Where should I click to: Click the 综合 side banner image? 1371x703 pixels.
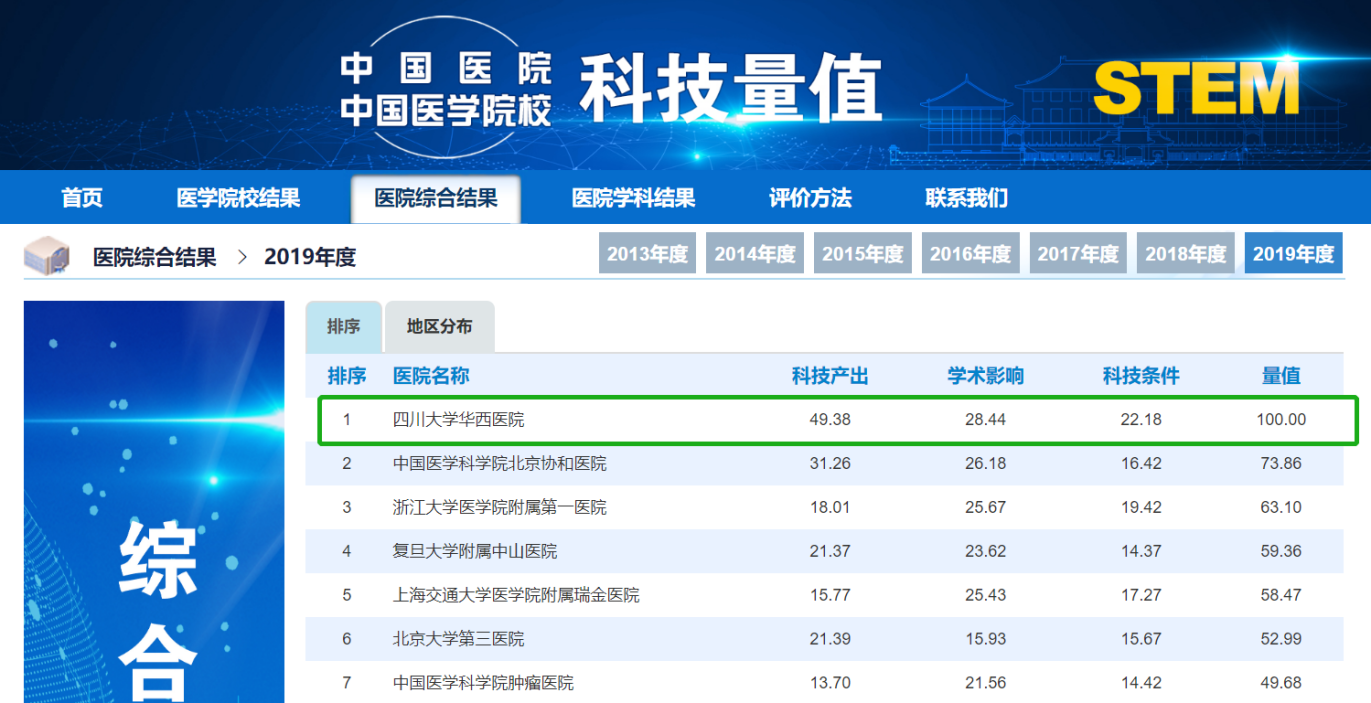(x=154, y=502)
